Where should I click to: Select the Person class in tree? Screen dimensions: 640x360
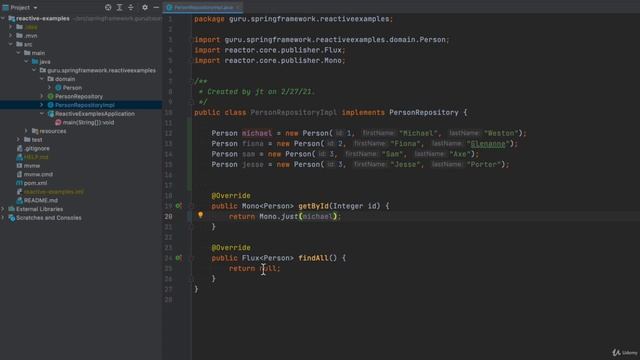72,88
